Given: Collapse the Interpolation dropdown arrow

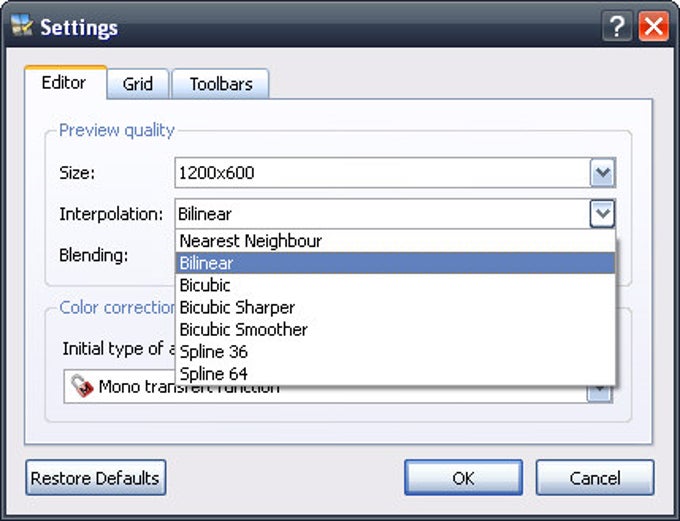Looking at the screenshot, I should coord(602,213).
